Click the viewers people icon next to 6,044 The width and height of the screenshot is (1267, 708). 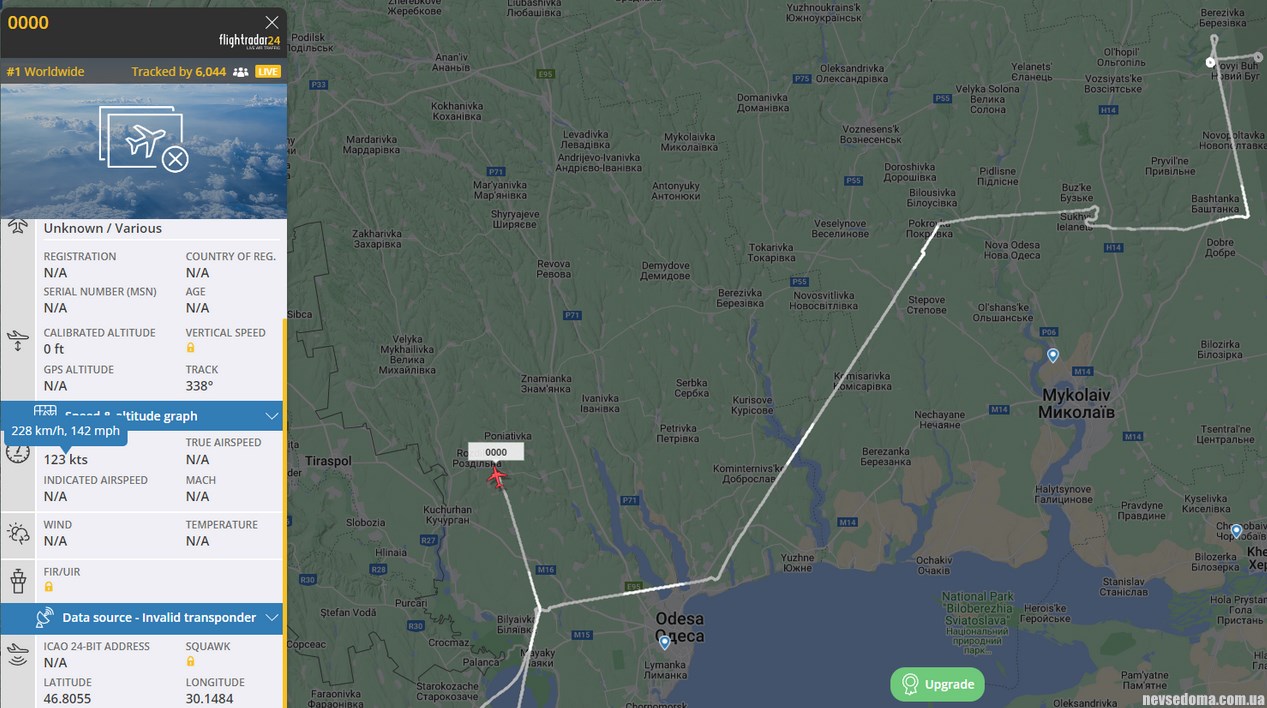241,72
